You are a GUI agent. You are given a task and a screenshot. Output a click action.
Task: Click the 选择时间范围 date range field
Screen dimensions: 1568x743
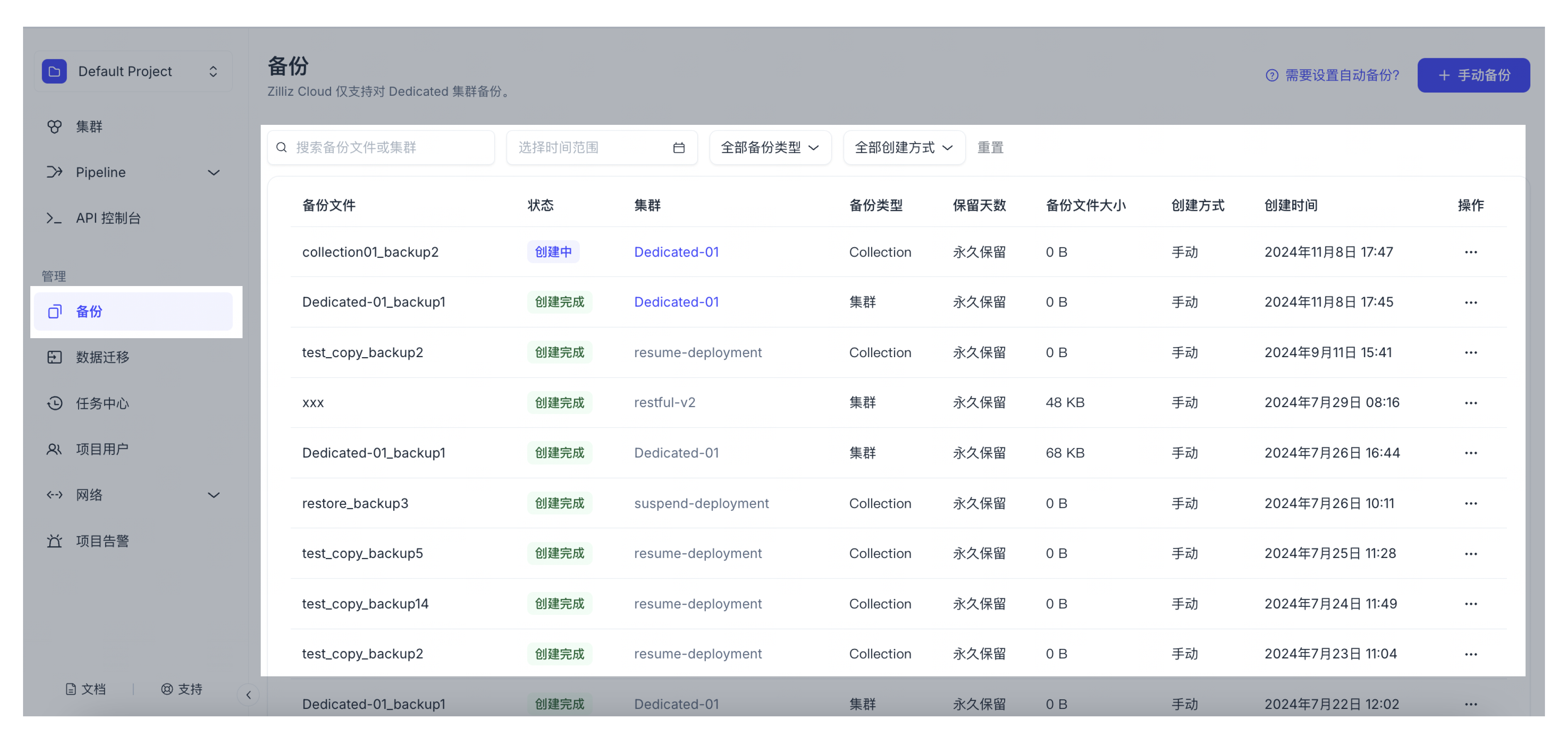point(601,147)
